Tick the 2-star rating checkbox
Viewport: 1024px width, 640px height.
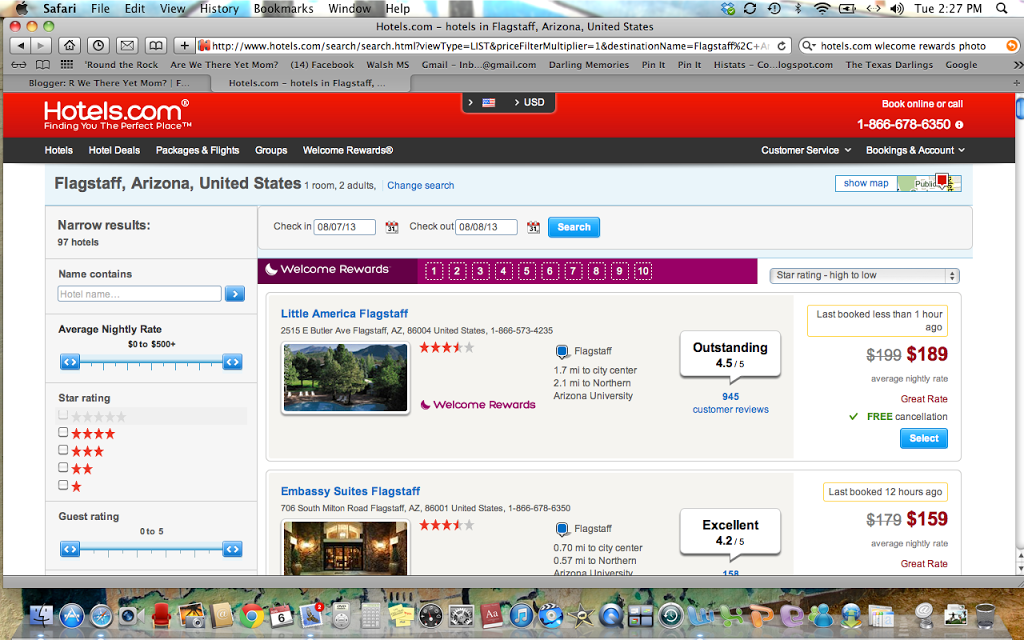click(x=63, y=468)
